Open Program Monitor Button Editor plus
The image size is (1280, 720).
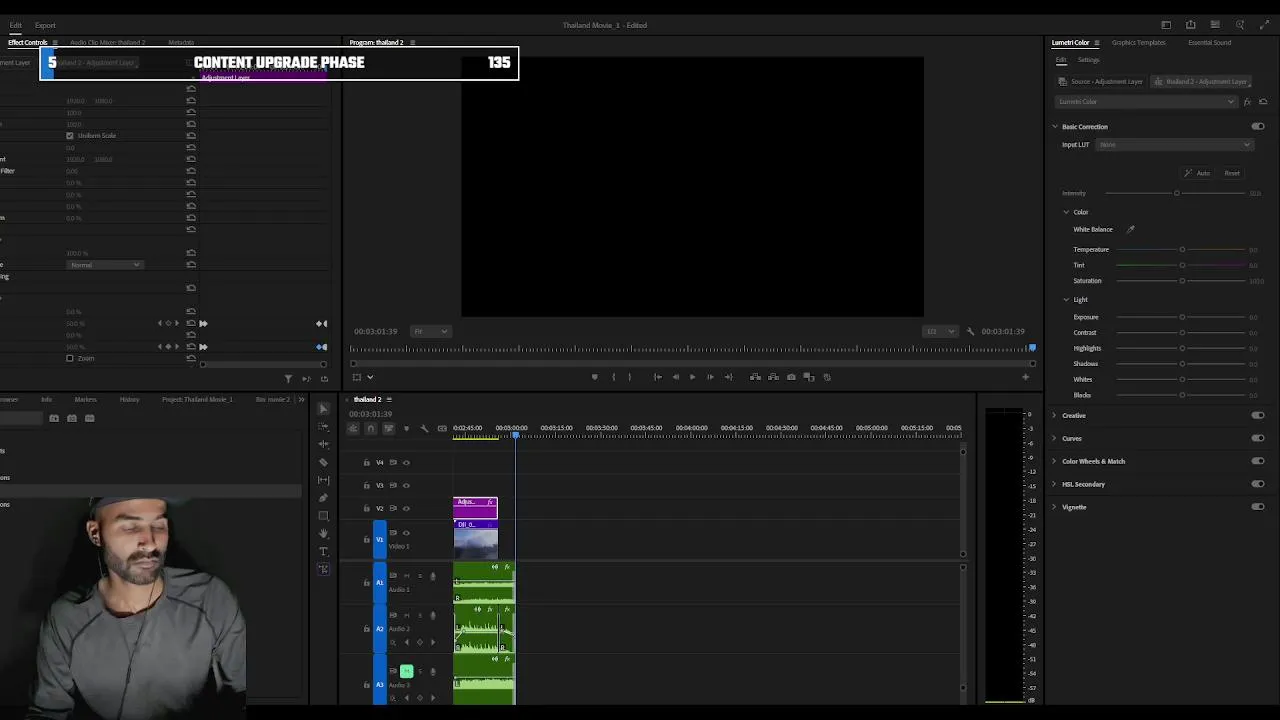(1025, 377)
